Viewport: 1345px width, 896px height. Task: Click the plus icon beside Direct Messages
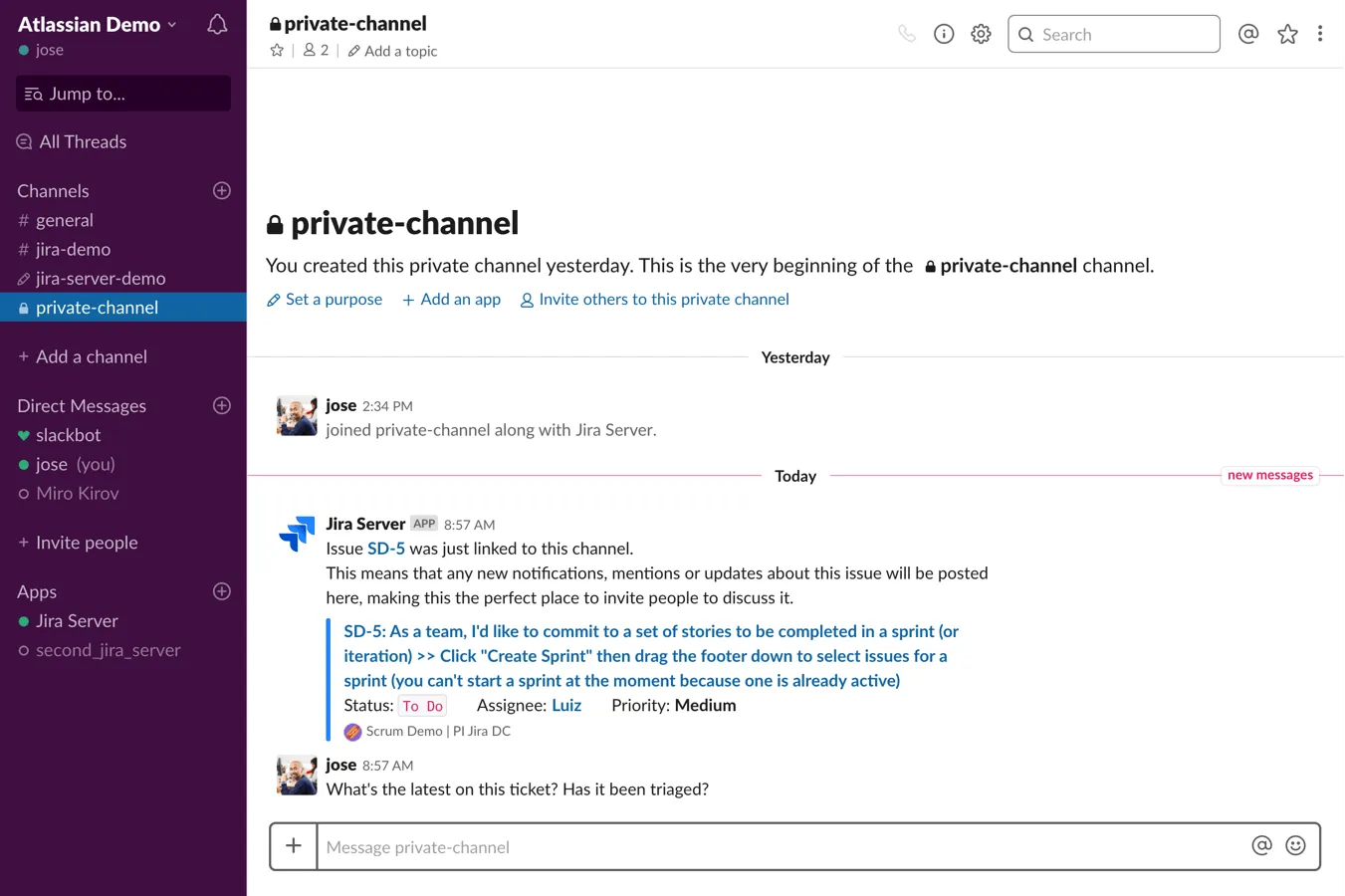pos(222,405)
